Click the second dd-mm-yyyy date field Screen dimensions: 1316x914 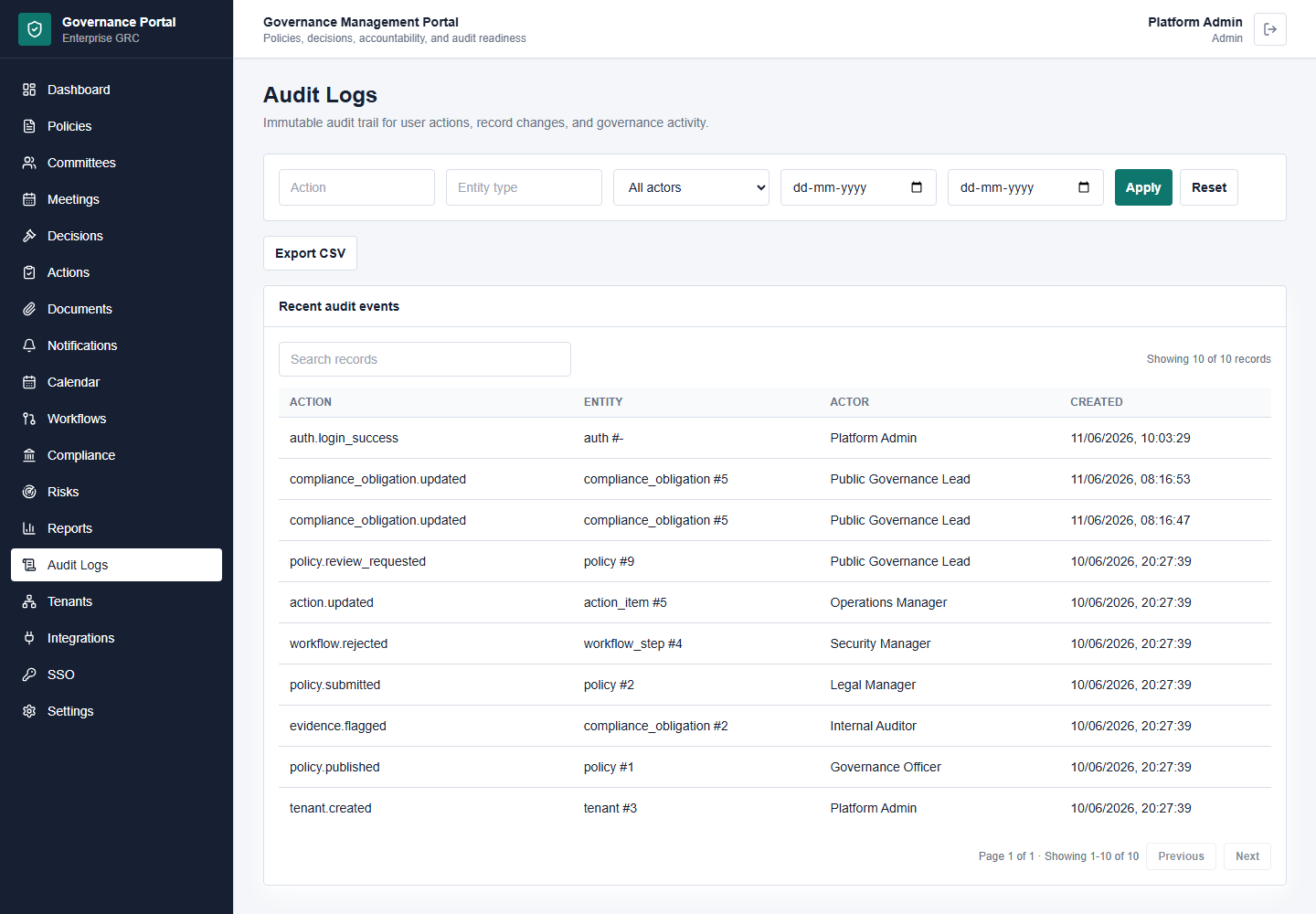(1025, 187)
